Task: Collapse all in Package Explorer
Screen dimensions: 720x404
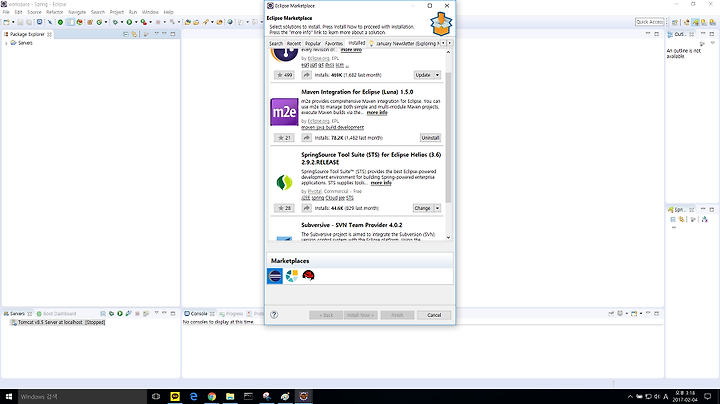Action: click(x=126, y=34)
